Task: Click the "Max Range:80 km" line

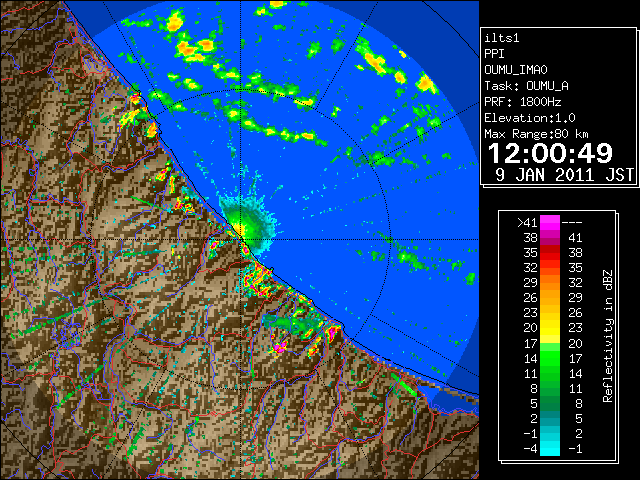Action: [x=536, y=134]
